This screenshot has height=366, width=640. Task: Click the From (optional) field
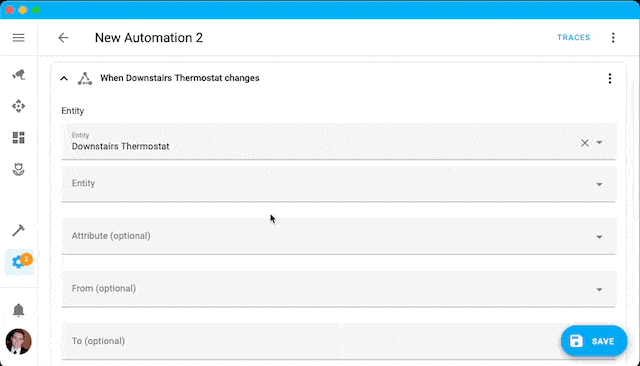pos(338,289)
